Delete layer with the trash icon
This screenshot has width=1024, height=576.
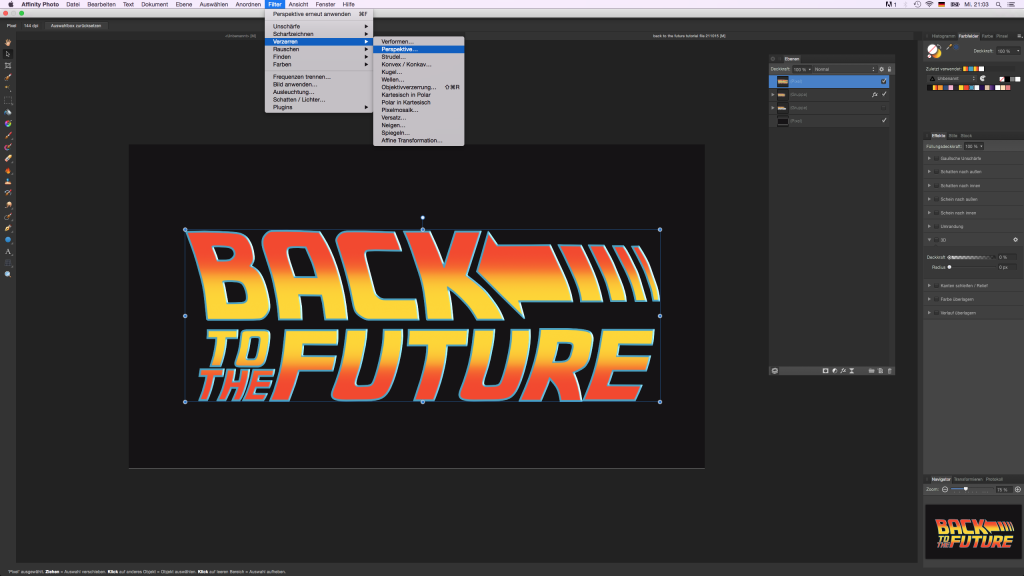889,371
